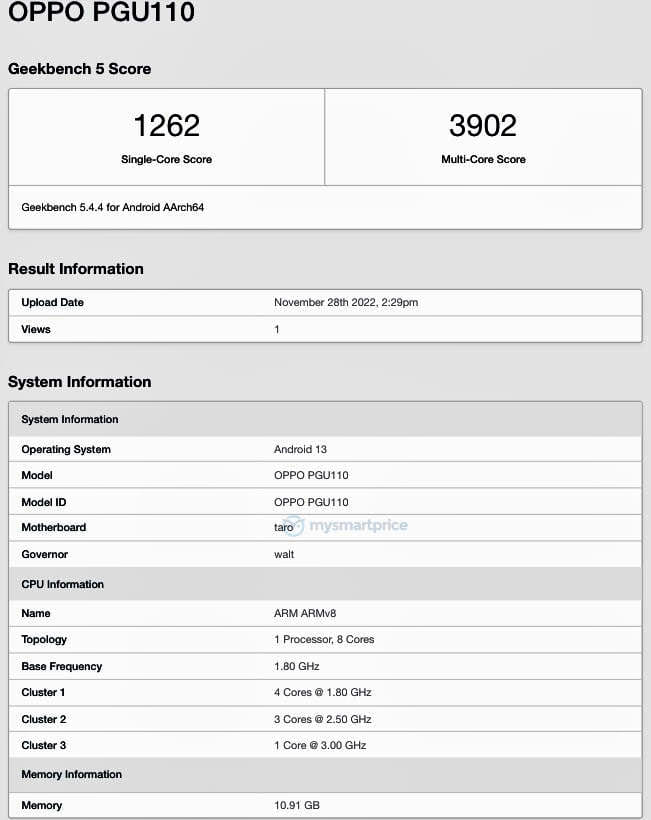The height and width of the screenshot is (820, 651).
Task: Click the Upload Date label
Action: coord(52,302)
